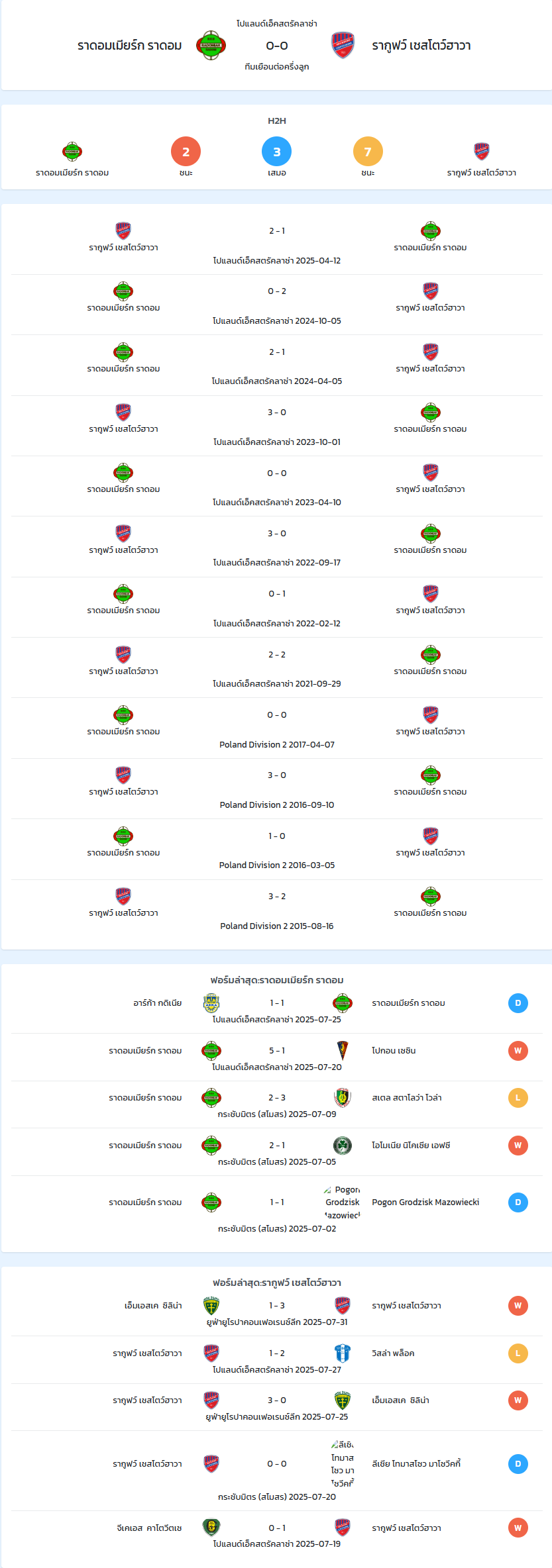This screenshot has width=552, height=1568.
Task: Click header team name Raków Częstochowa
Action: 421,46
